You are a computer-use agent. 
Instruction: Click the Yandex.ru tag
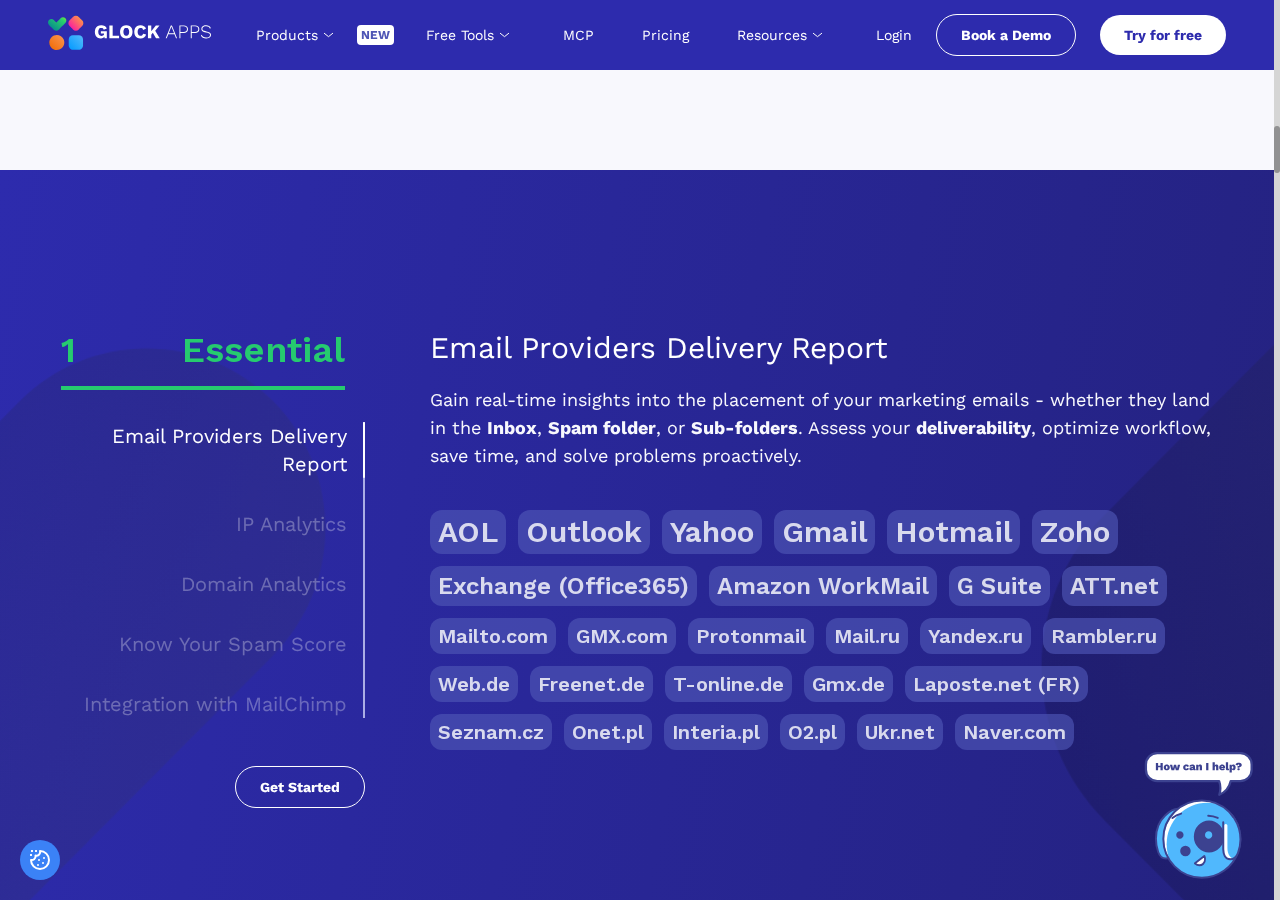pyautogui.click(x=975, y=636)
